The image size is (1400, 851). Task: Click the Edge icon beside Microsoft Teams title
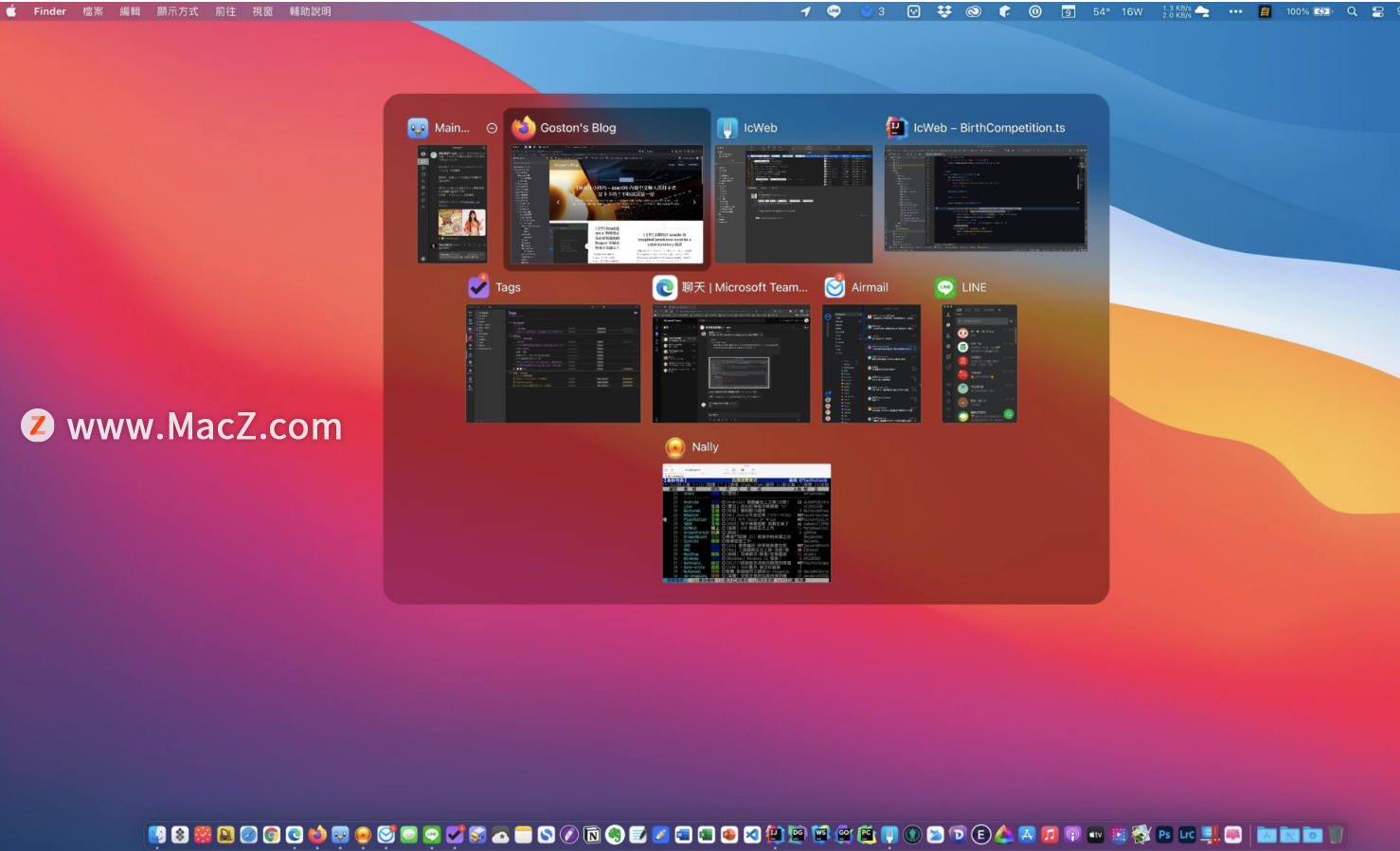click(665, 287)
